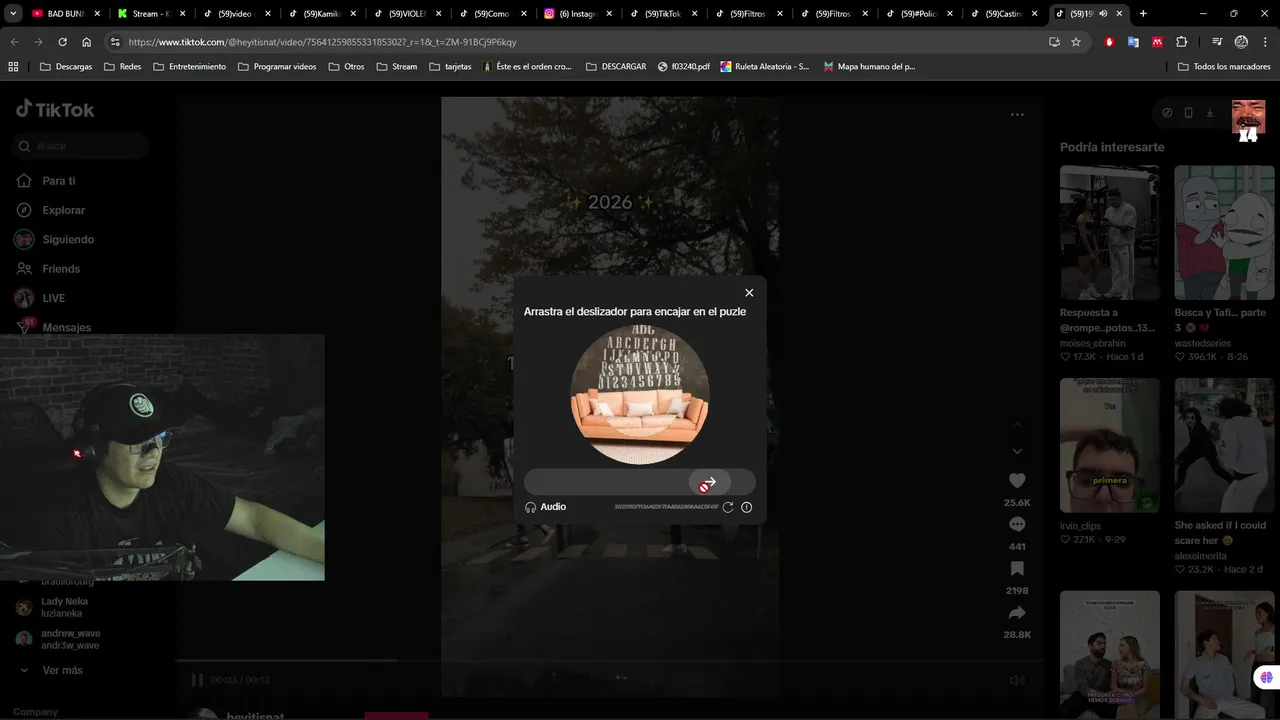Switch to Stream Kick tab
This screenshot has width=1280, height=720.
click(x=150, y=14)
